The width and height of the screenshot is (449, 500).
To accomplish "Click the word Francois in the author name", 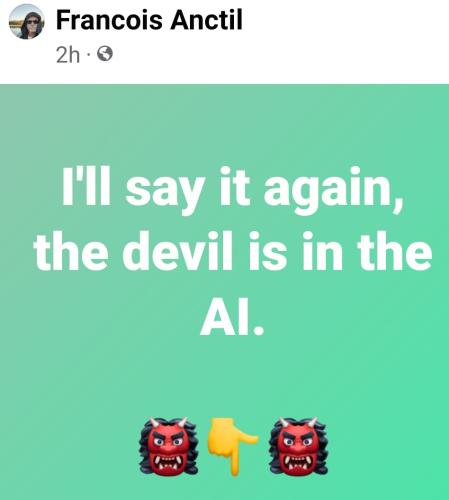I will 109,20.
